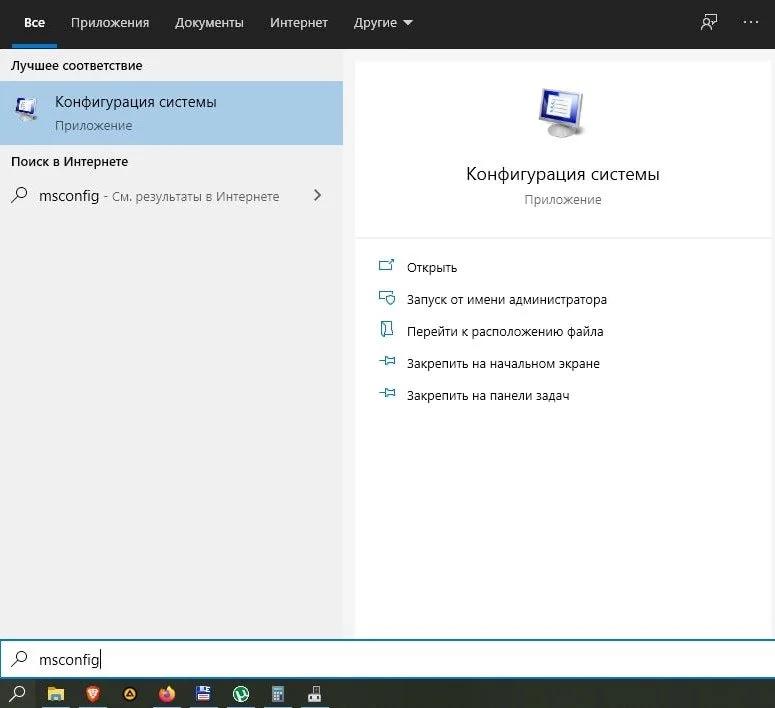Select the Интернет search tab

pos(299,23)
